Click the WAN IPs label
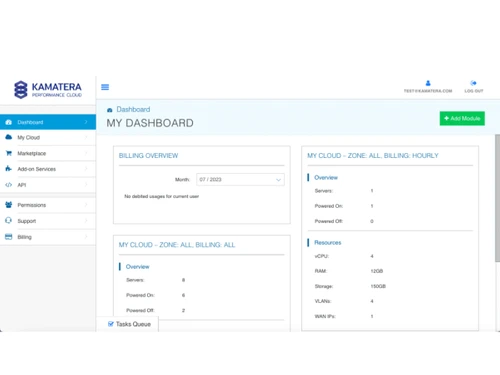Screen dimensions: 500x375 coord(325,316)
